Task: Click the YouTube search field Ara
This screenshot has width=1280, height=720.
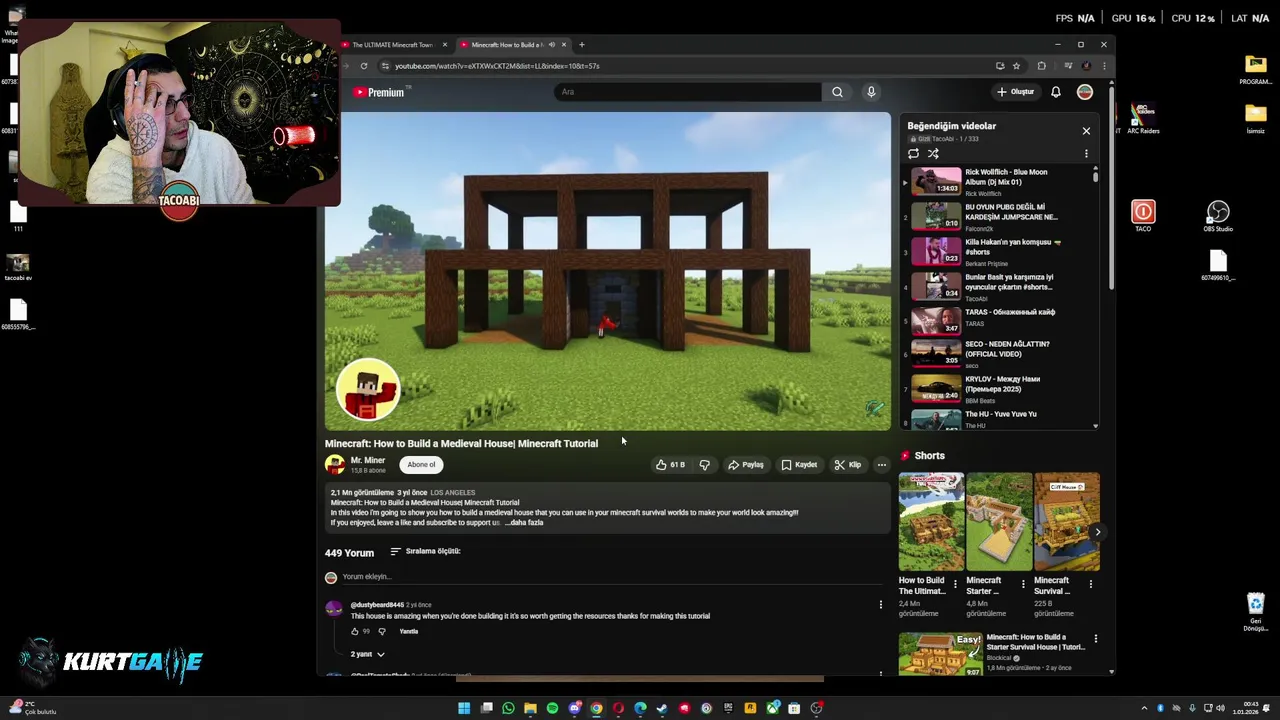Action: tap(687, 92)
